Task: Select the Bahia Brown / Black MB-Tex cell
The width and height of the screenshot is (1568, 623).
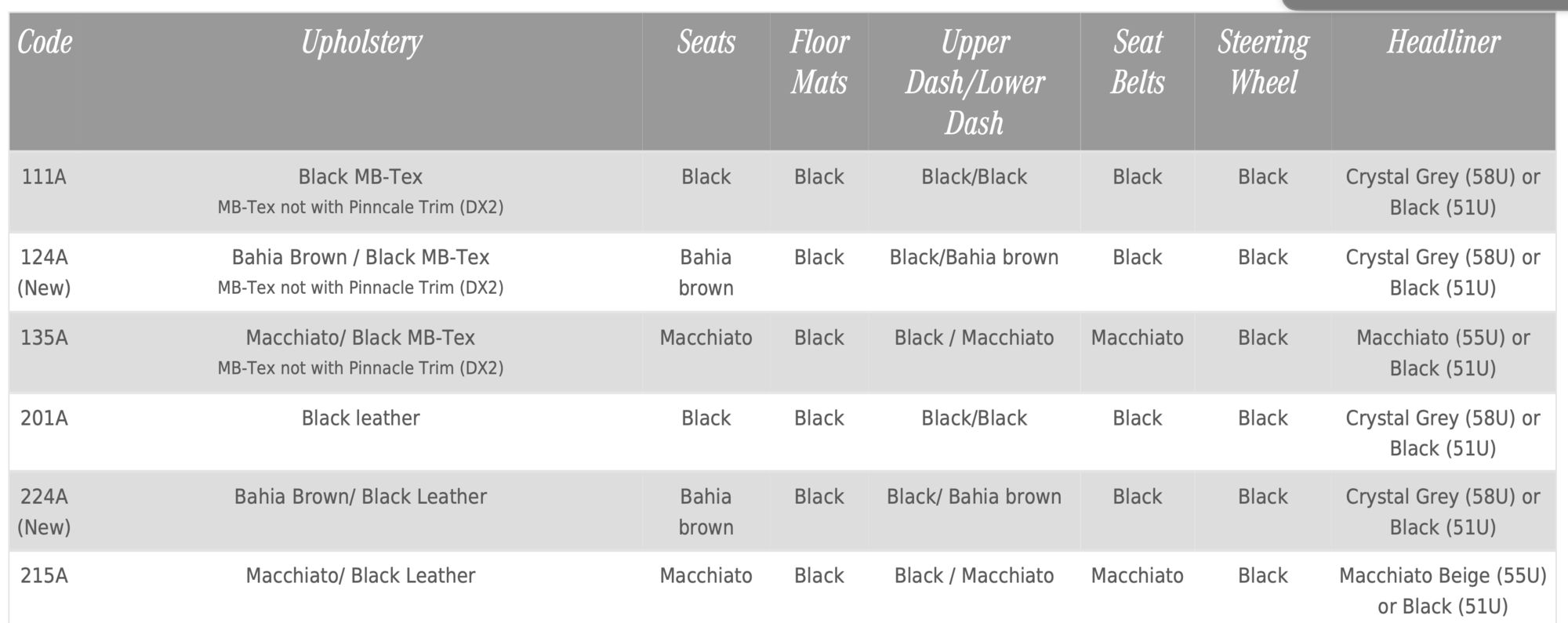Action: point(361,258)
